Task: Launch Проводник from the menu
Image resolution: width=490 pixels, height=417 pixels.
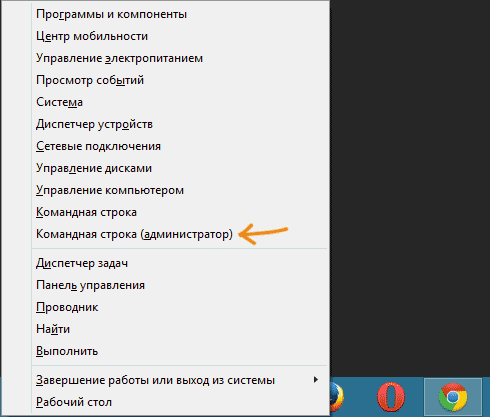Action: pos(180,307)
